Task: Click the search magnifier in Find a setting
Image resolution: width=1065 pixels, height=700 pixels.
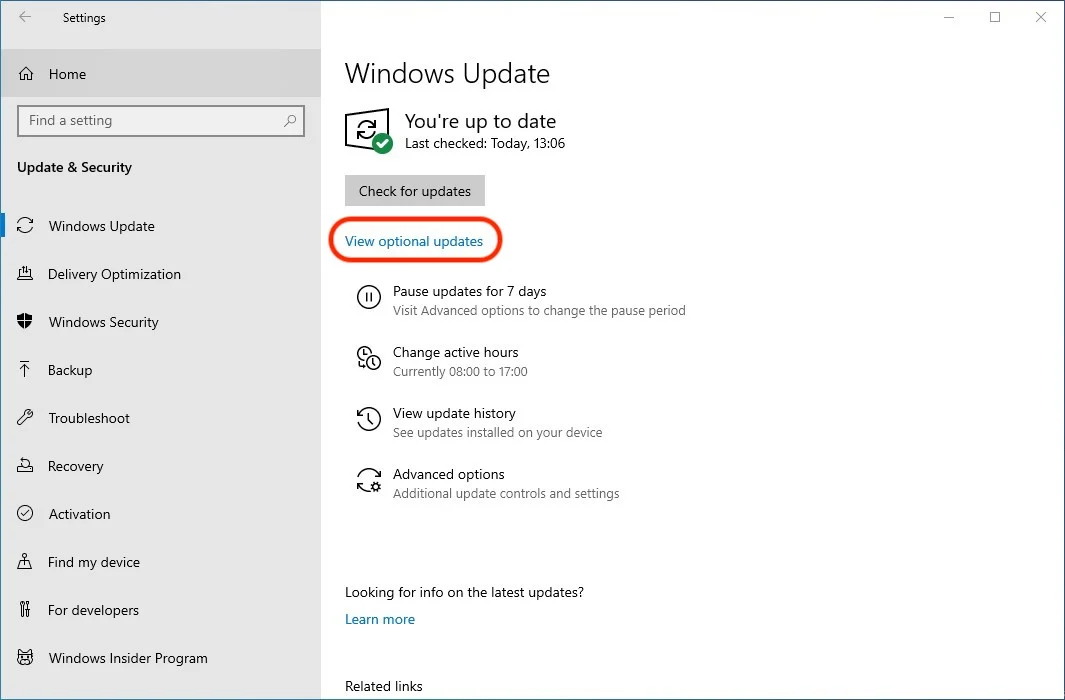Action: click(x=290, y=121)
